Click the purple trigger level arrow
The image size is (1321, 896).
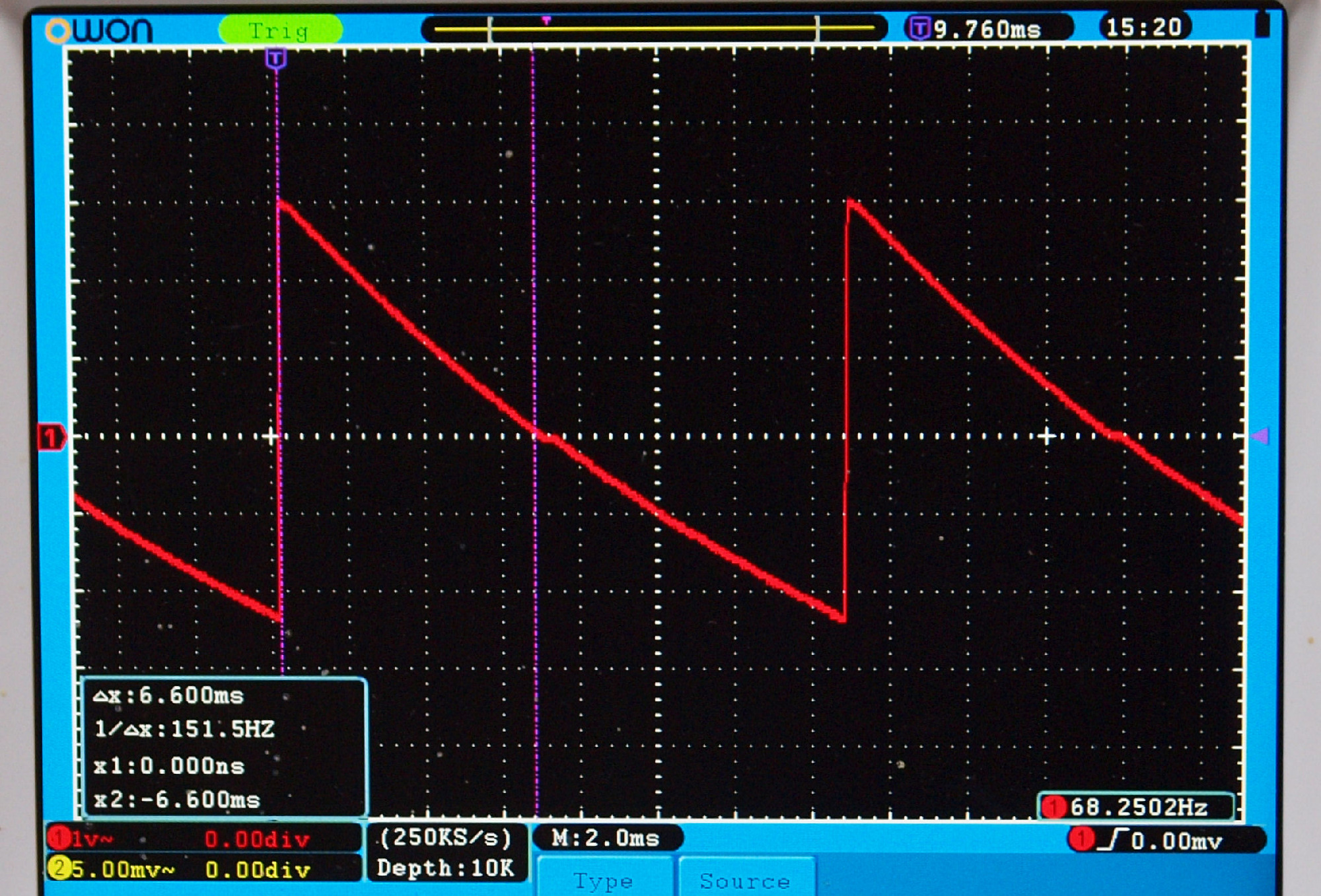(x=1261, y=436)
